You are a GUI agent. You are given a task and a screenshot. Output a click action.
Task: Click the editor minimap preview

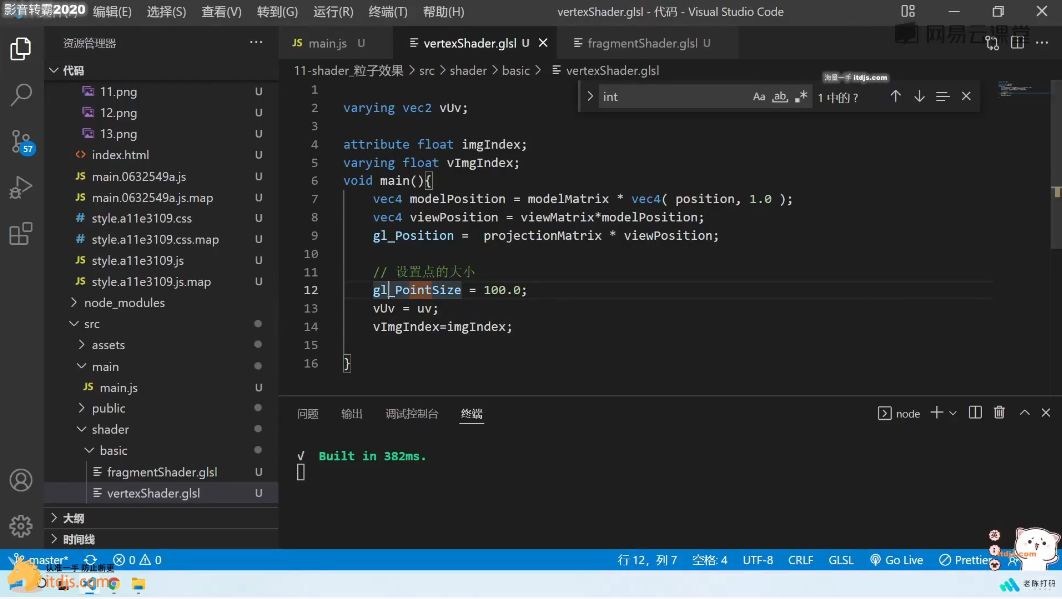(1021, 89)
